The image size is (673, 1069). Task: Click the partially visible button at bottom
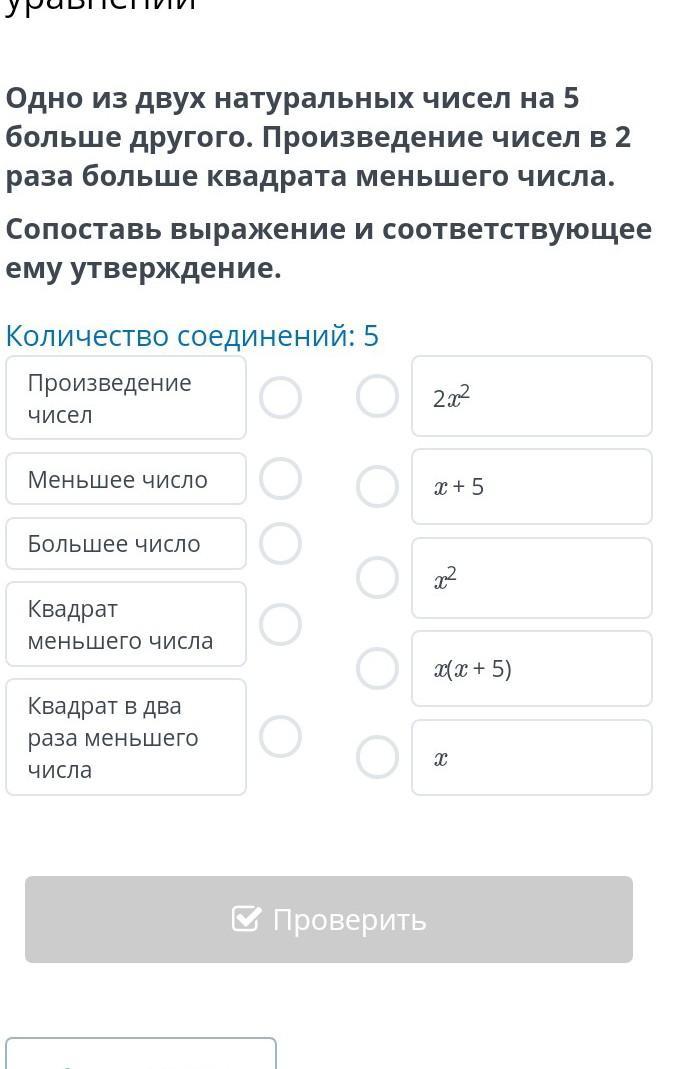click(141, 1054)
